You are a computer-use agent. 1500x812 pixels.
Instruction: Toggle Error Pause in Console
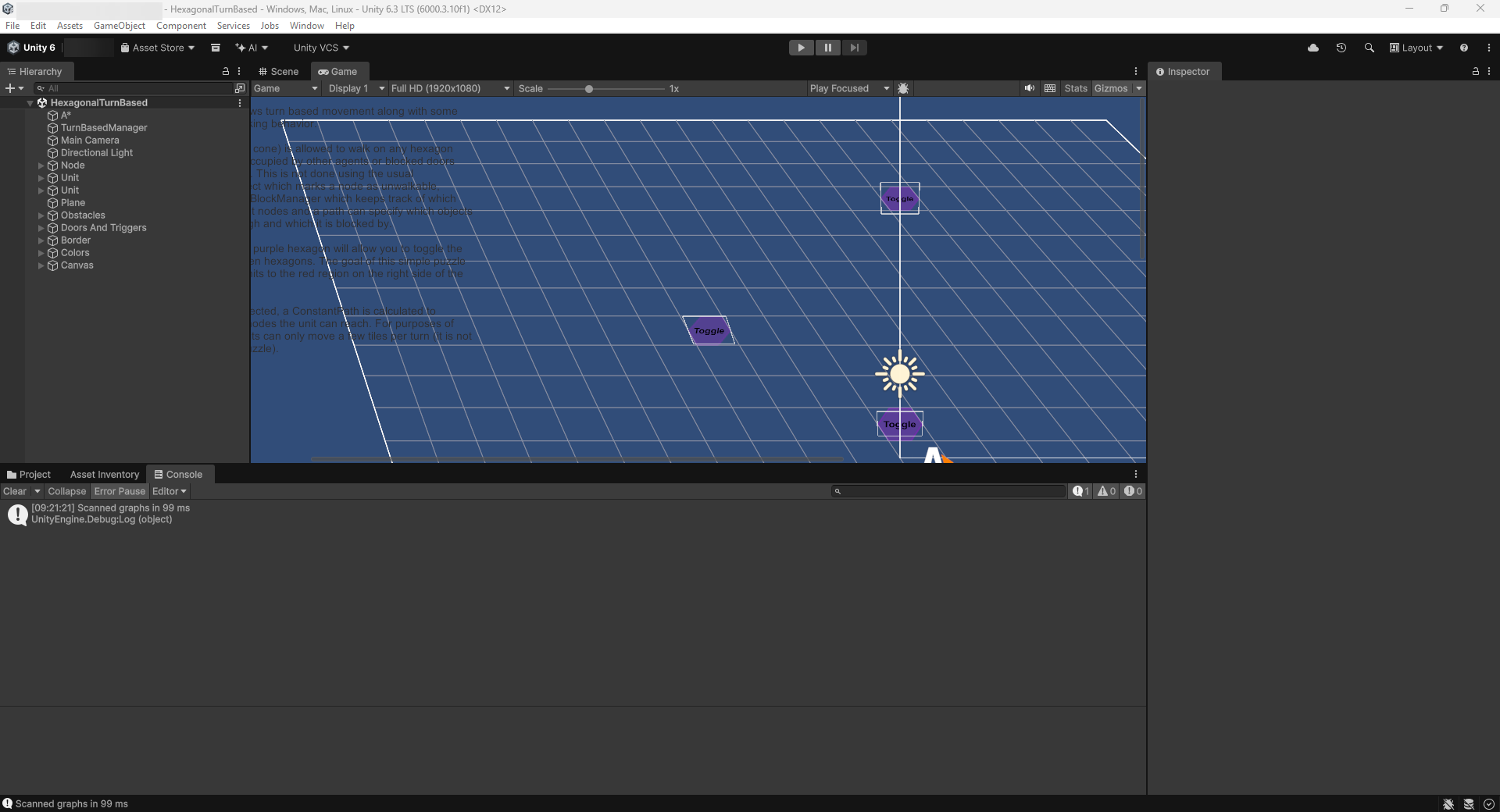[x=120, y=491]
